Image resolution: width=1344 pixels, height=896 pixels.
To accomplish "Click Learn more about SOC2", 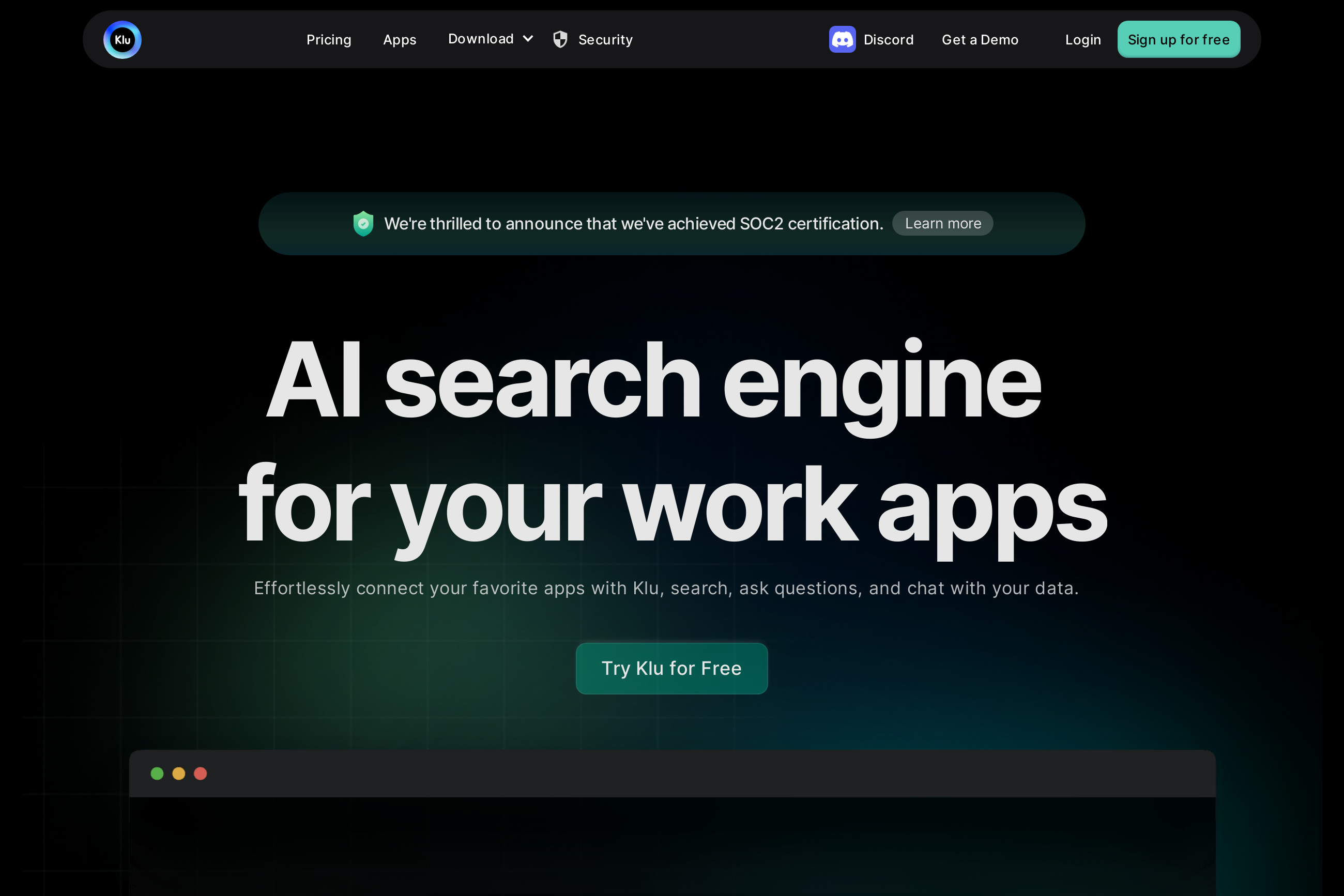I will [943, 223].
